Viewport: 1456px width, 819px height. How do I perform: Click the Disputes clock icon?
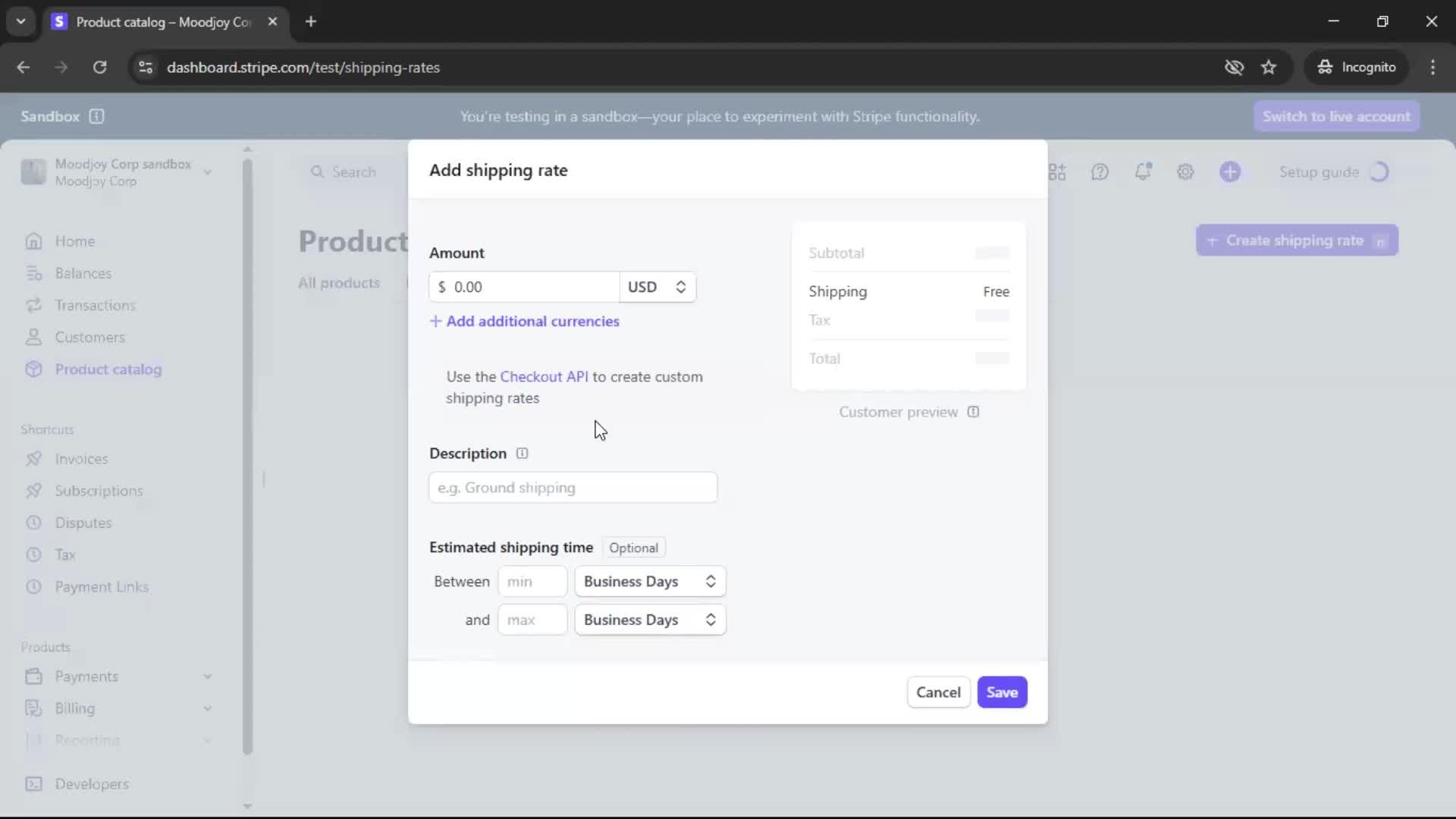pyautogui.click(x=33, y=522)
